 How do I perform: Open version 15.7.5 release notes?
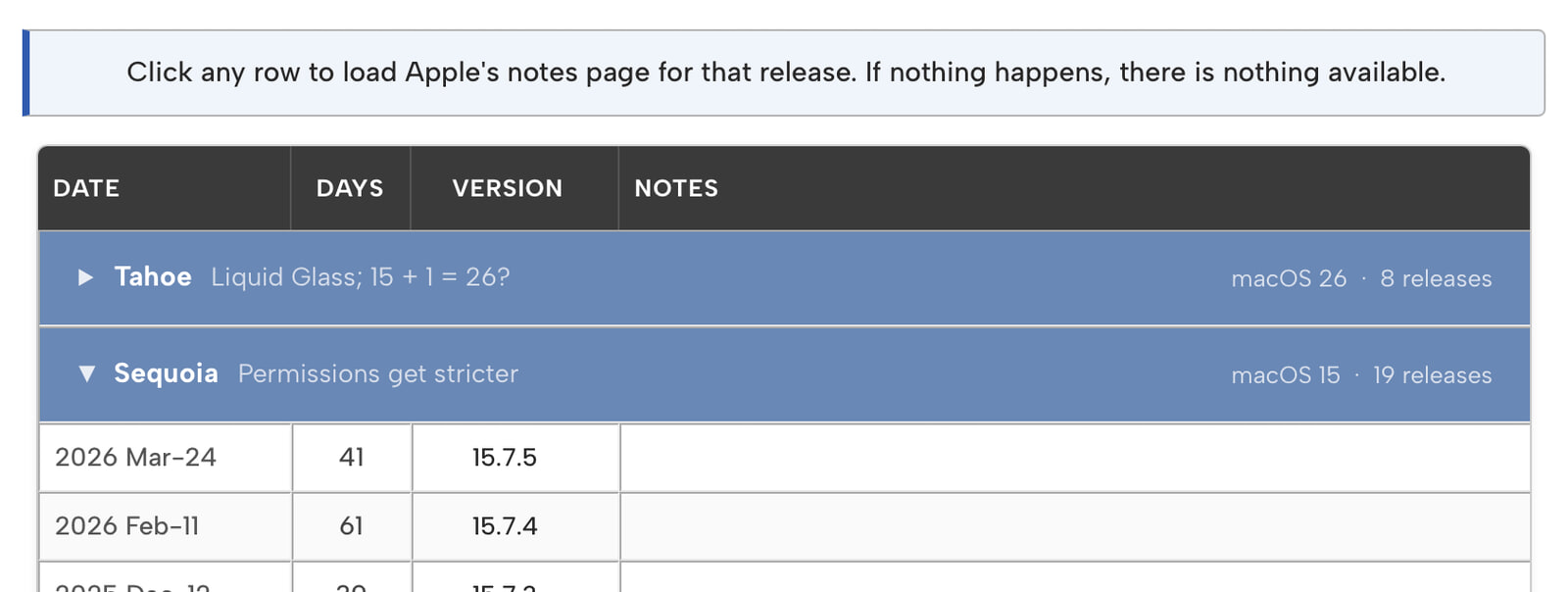(x=504, y=457)
